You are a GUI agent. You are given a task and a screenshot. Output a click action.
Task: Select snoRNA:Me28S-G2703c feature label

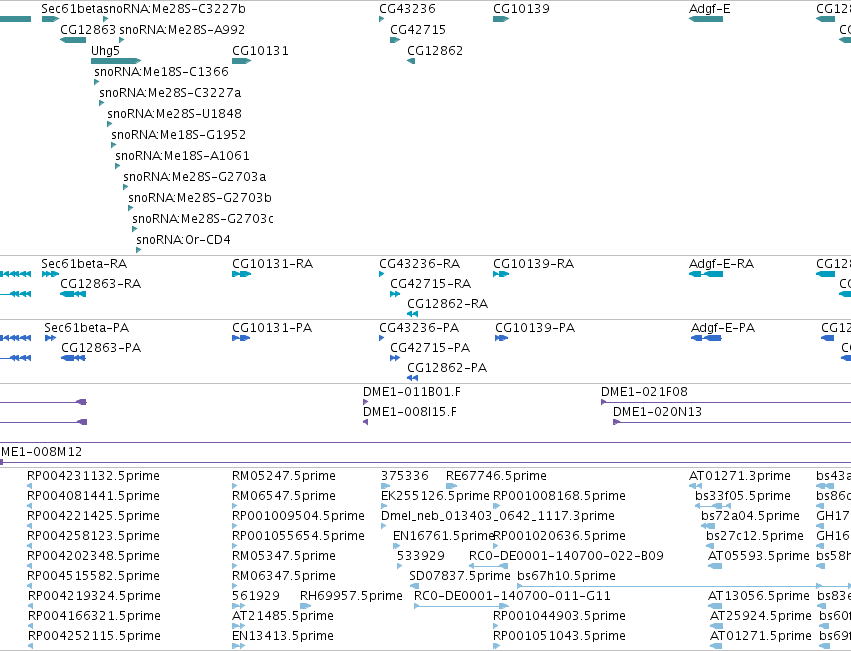(203, 219)
